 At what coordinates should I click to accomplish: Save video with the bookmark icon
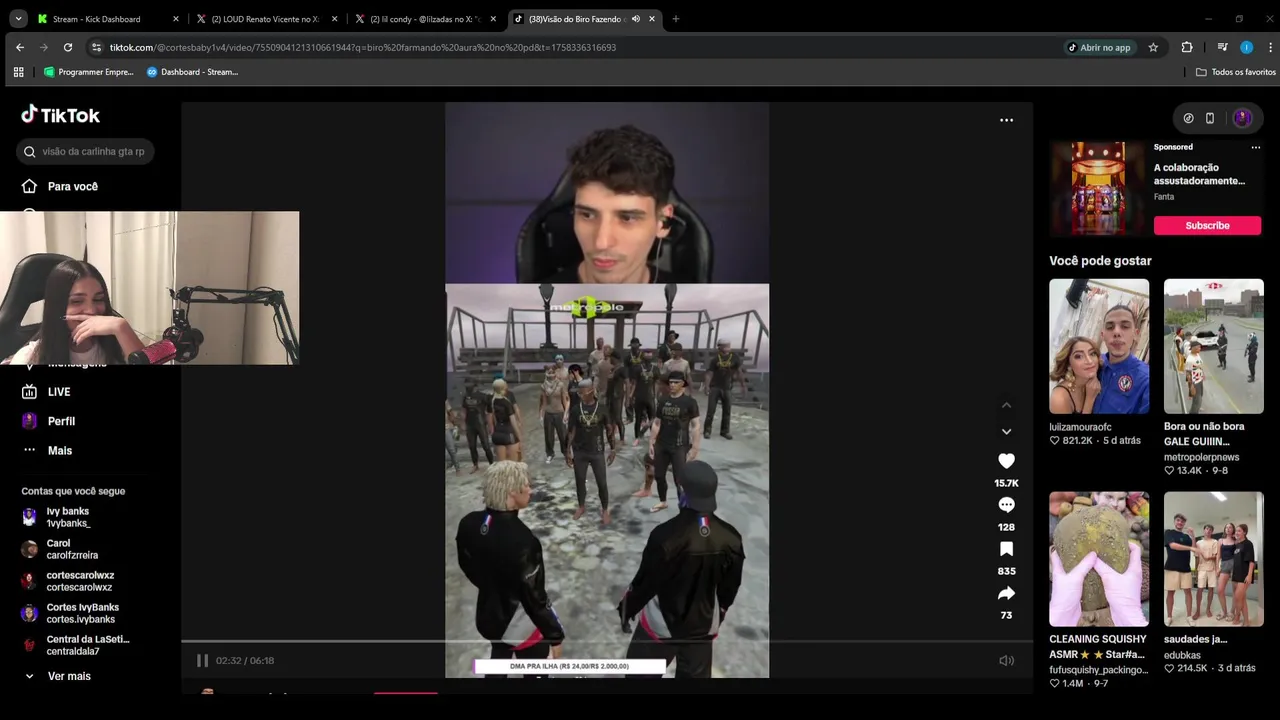tap(1006, 549)
